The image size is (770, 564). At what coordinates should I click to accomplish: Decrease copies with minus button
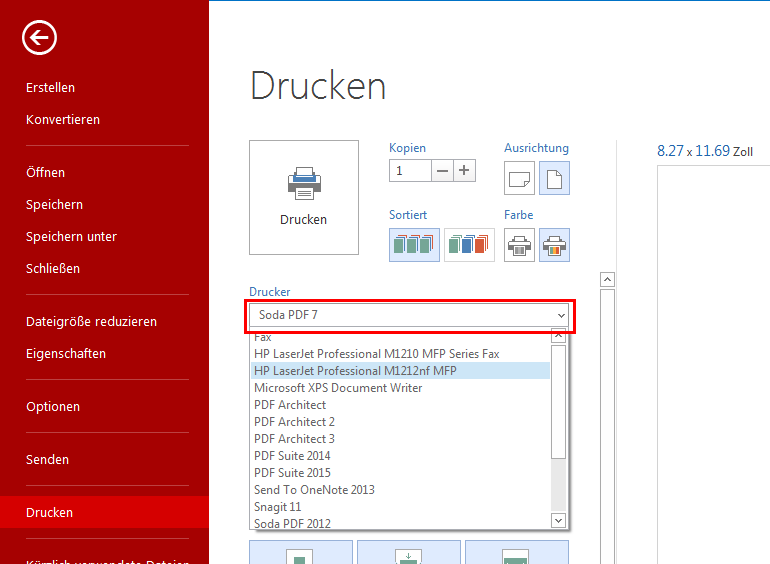pos(442,171)
